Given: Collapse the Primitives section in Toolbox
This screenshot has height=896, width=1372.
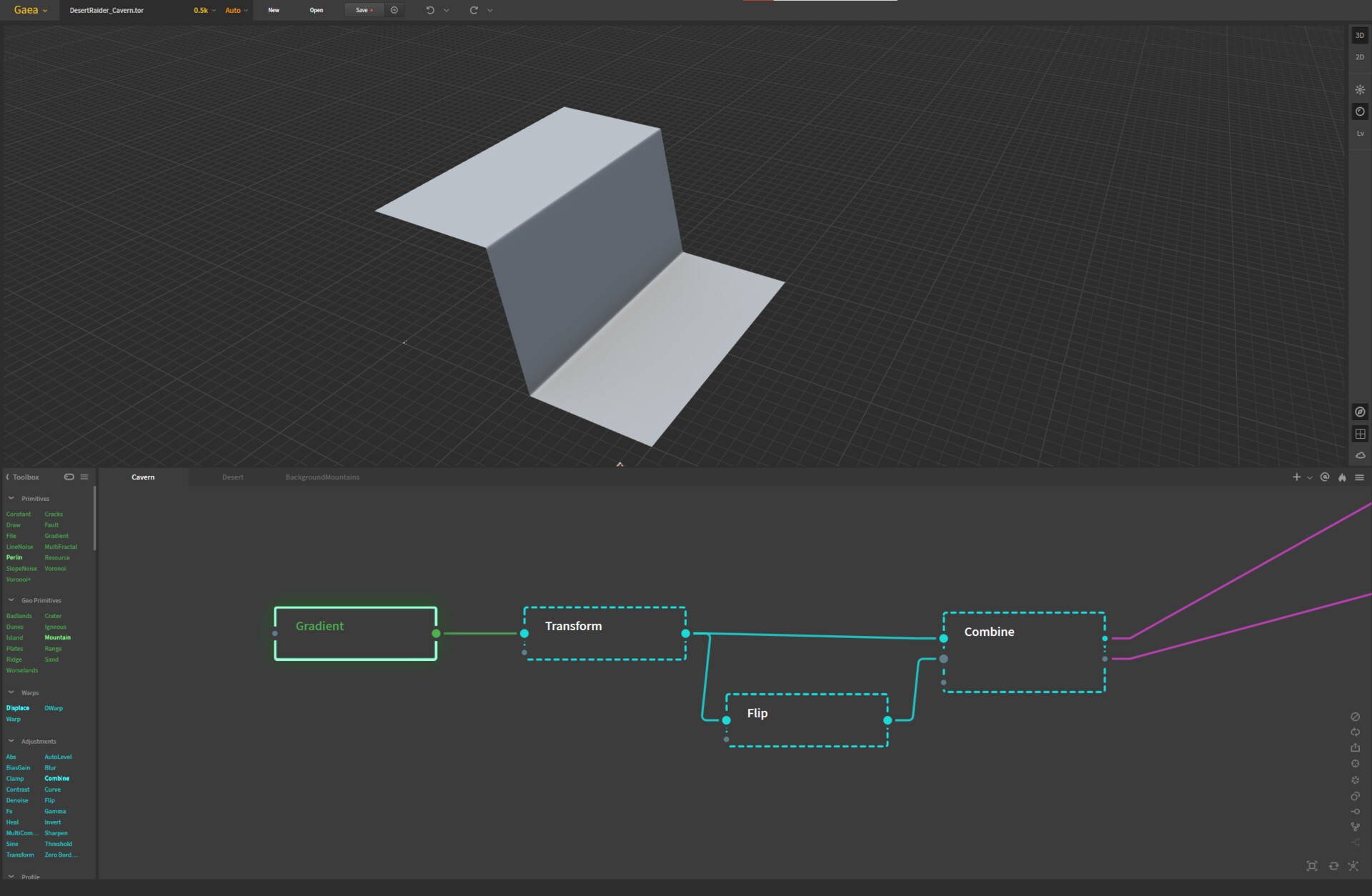Looking at the screenshot, I should pos(10,498).
